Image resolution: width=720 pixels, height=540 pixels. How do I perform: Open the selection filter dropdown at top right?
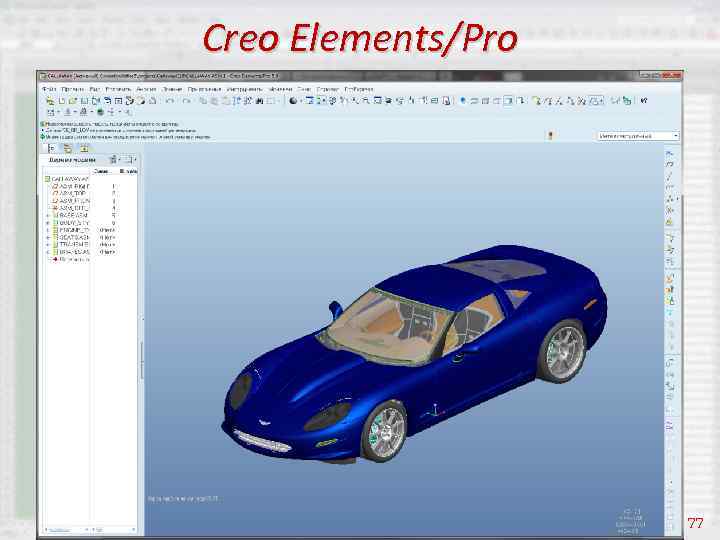[638, 136]
